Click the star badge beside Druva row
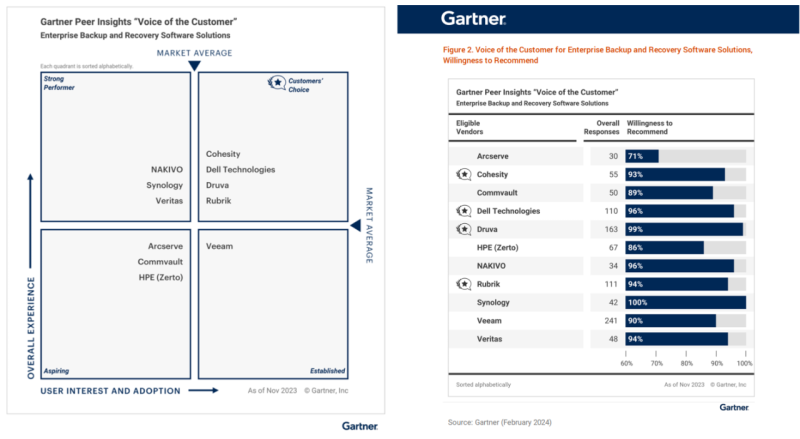This screenshot has height=439, width=800. click(464, 229)
